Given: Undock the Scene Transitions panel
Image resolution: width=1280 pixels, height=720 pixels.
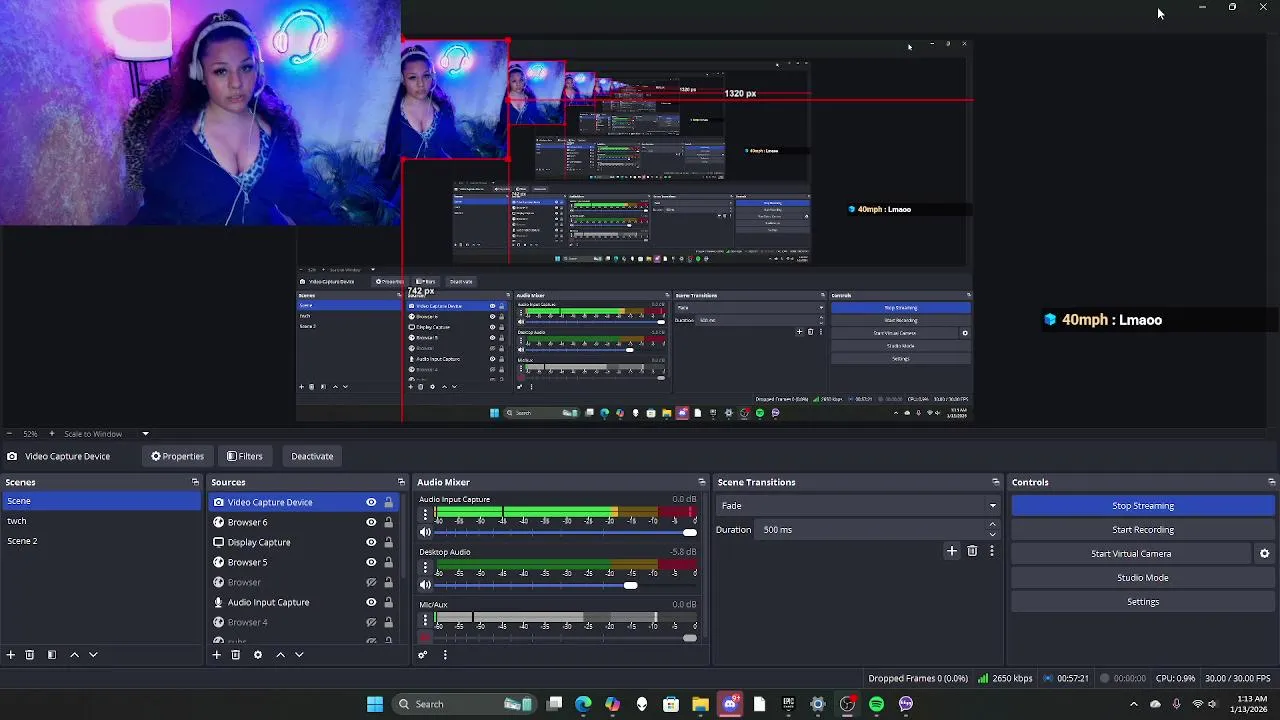Looking at the screenshot, I should [996, 482].
